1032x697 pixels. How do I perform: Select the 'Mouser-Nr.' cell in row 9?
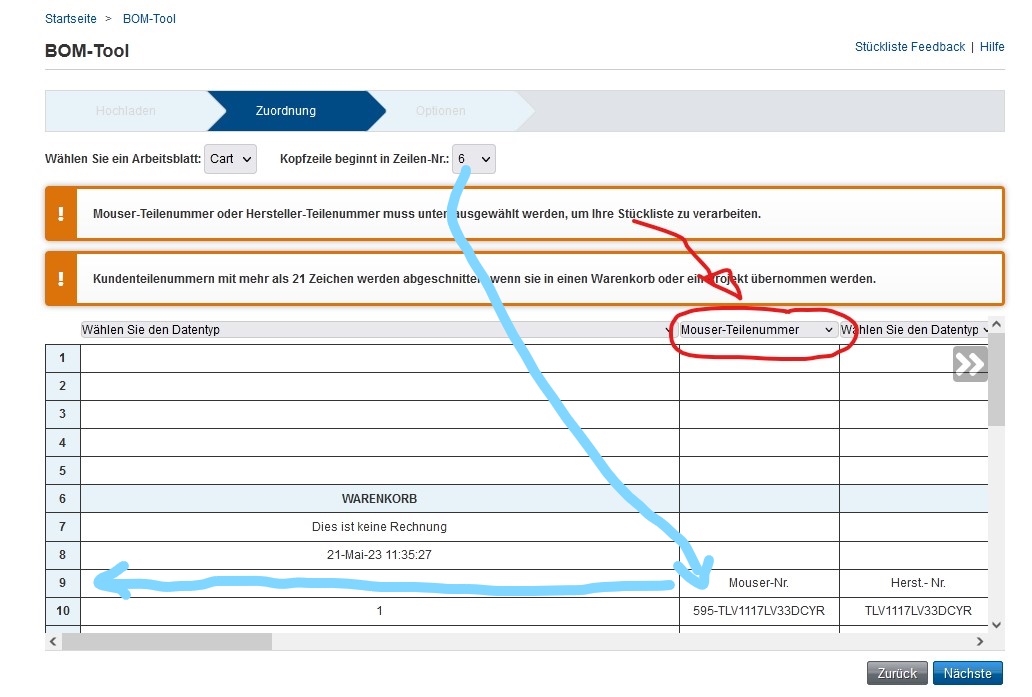tap(759, 583)
